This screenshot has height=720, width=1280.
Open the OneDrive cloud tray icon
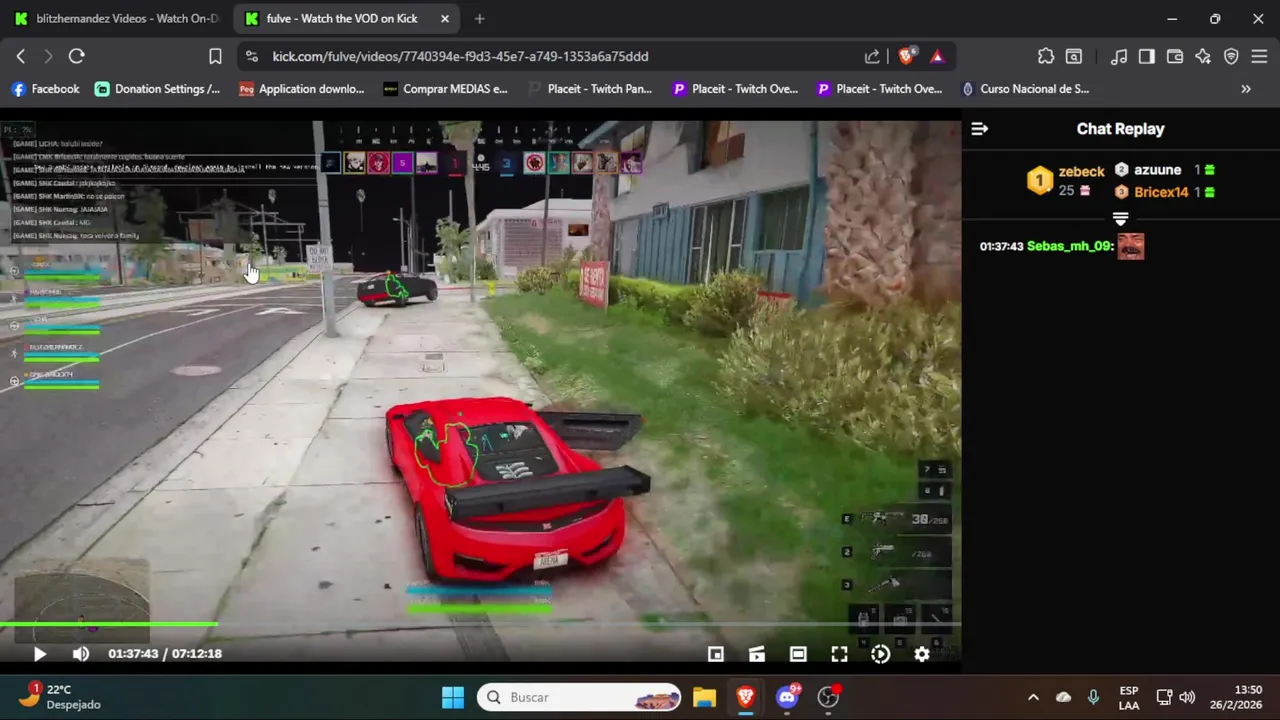[1063, 697]
